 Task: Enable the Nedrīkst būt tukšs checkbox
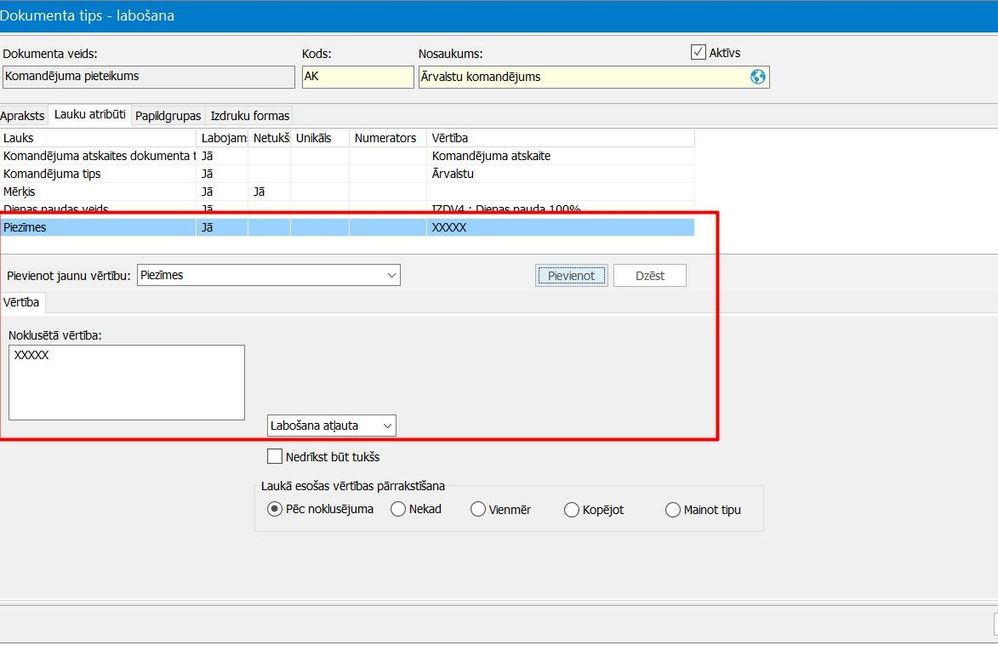pos(275,456)
